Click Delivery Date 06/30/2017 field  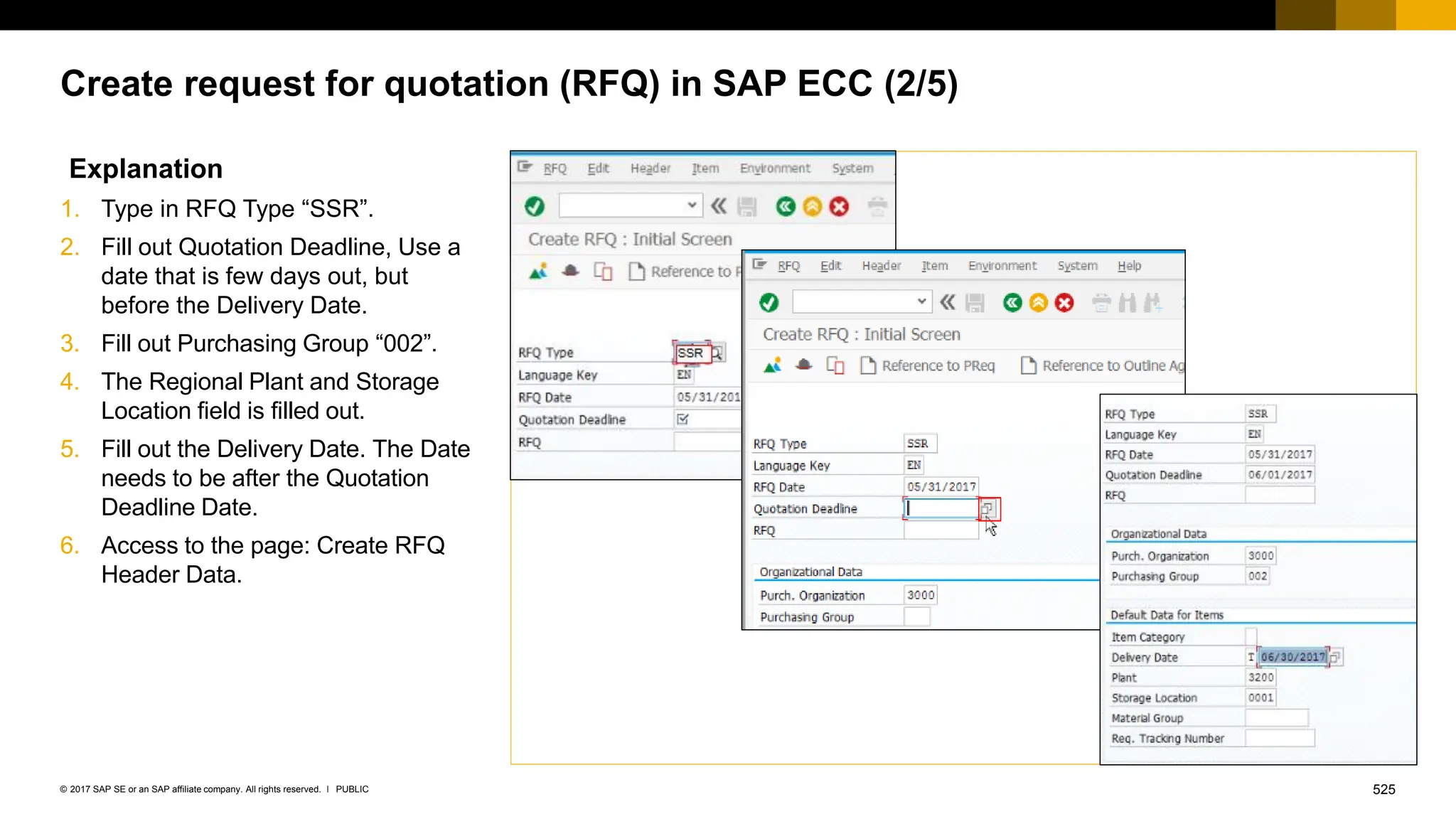[x=1293, y=657]
